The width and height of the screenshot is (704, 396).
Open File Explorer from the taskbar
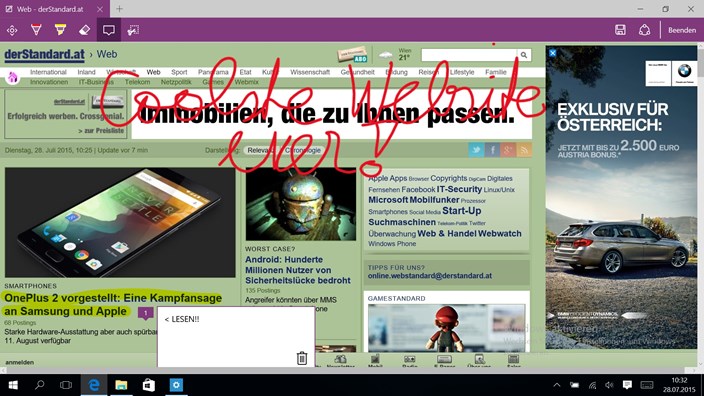click(x=121, y=385)
